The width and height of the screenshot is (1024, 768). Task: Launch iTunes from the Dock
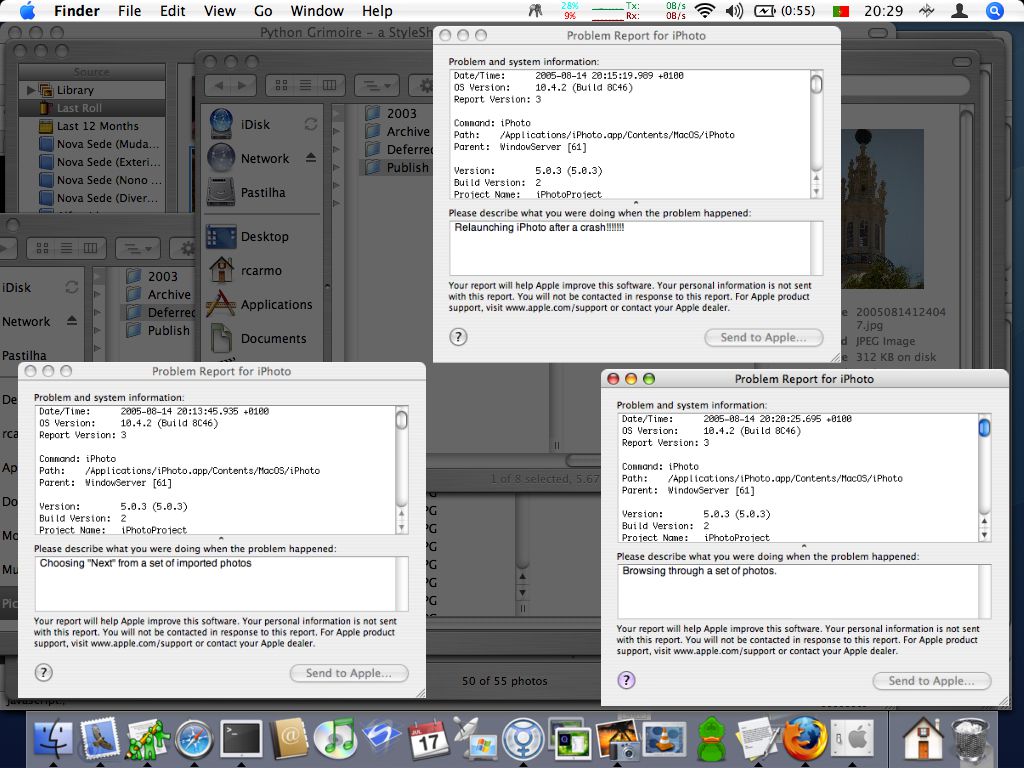click(x=335, y=740)
